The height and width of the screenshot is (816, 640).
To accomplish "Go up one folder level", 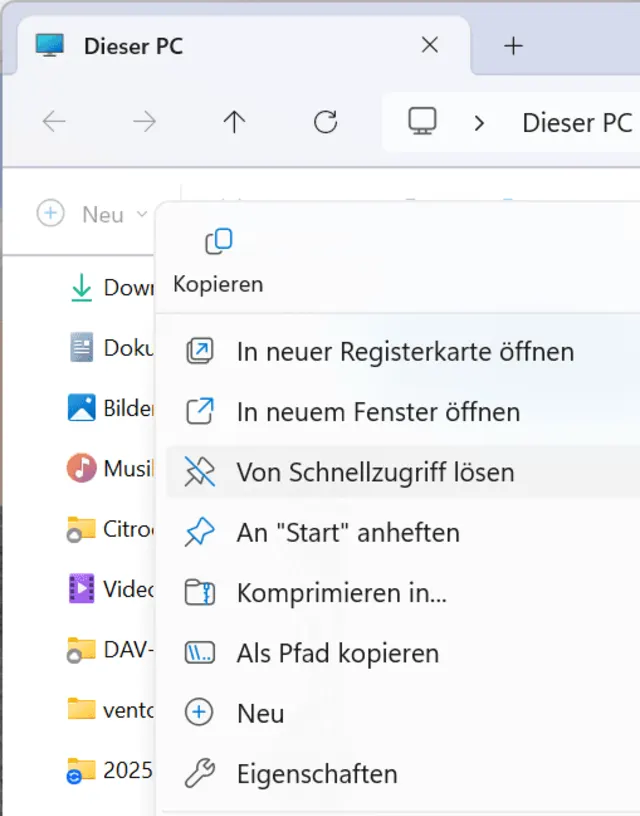I will (x=234, y=122).
